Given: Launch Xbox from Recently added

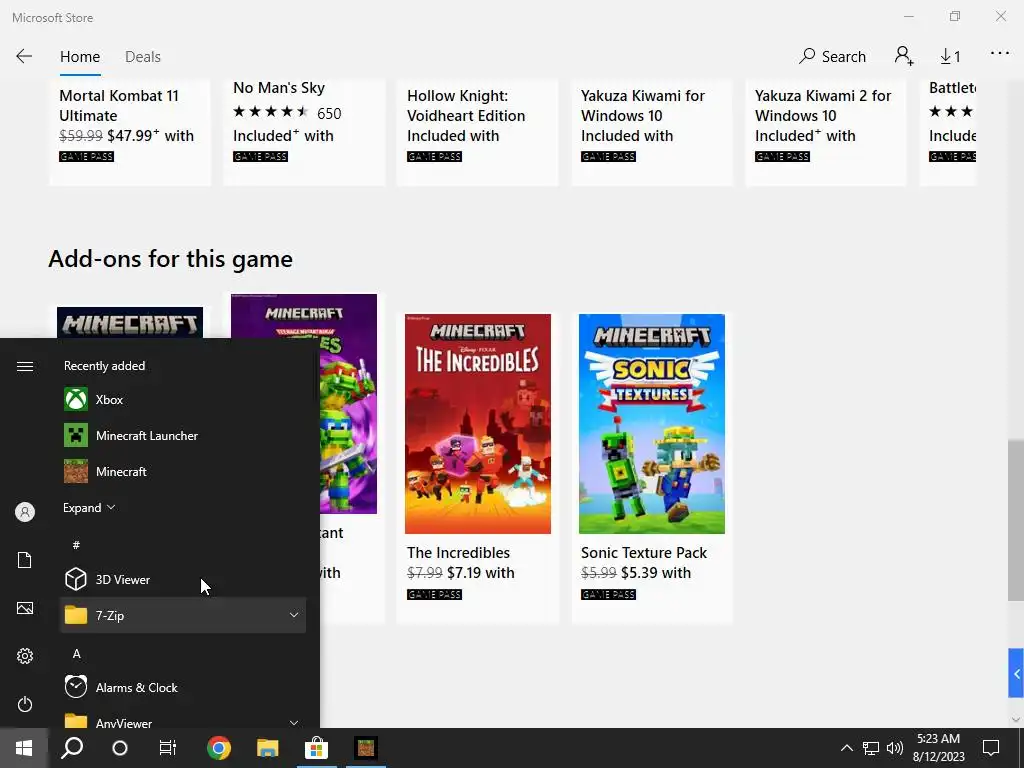Looking at the screenshot, I should [183, 400].
